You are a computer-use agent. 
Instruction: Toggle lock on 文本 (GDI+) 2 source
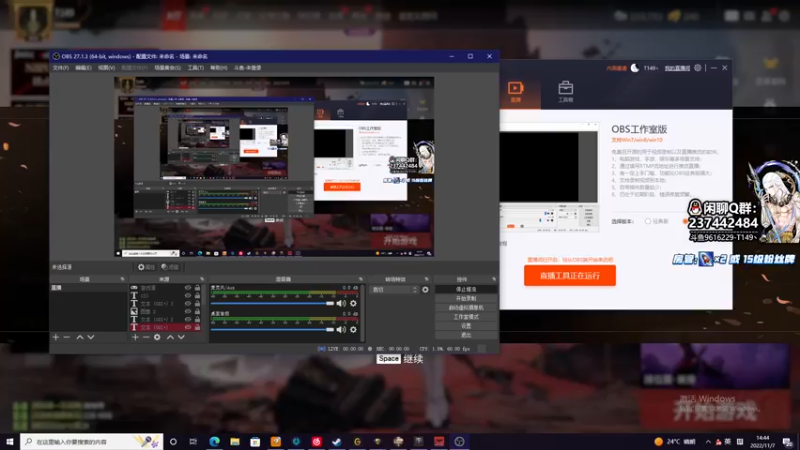pyautogui.click(x=197, y=319)
